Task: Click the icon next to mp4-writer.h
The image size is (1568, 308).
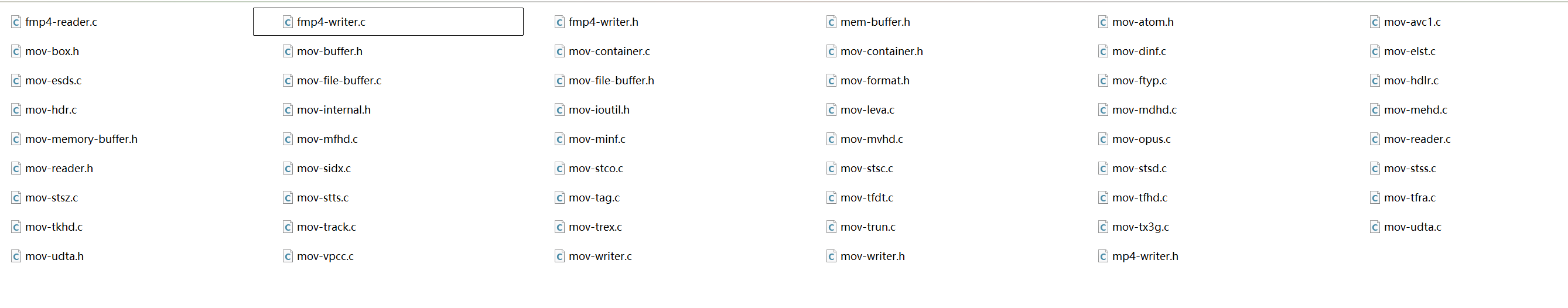Action: click(x=1103, y=256)
